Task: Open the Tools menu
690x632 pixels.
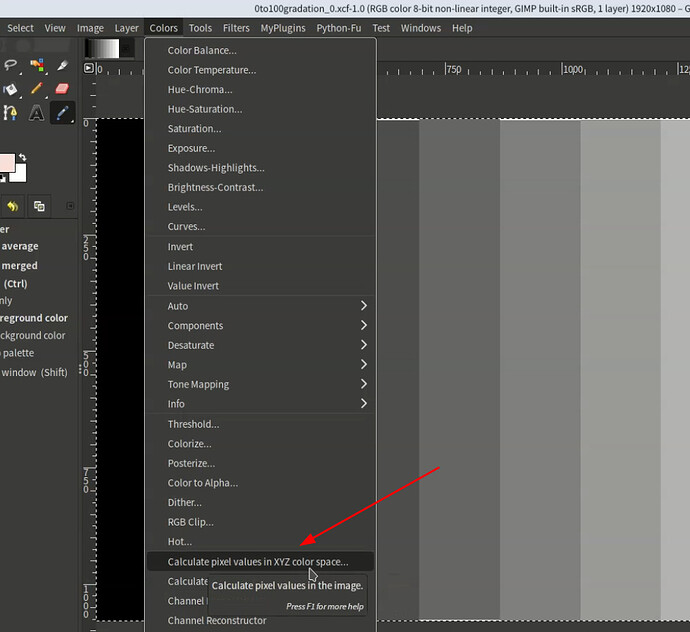Action: (200, 28)
